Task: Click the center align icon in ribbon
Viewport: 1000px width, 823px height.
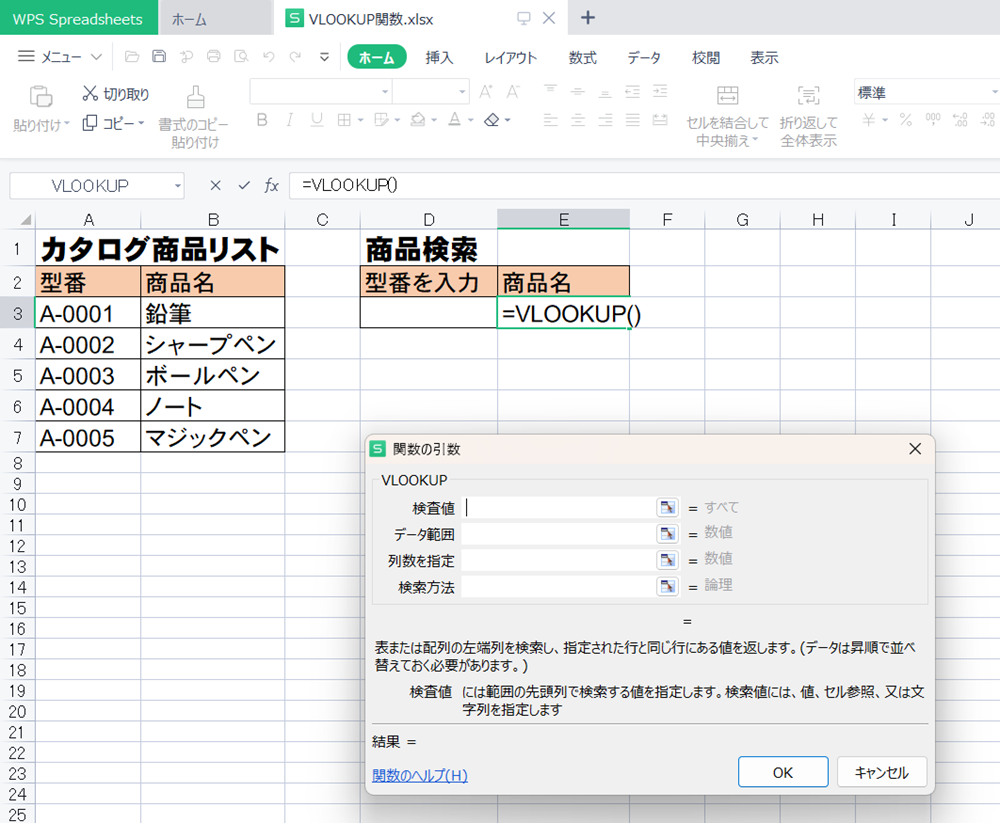Action: [578, 120]
